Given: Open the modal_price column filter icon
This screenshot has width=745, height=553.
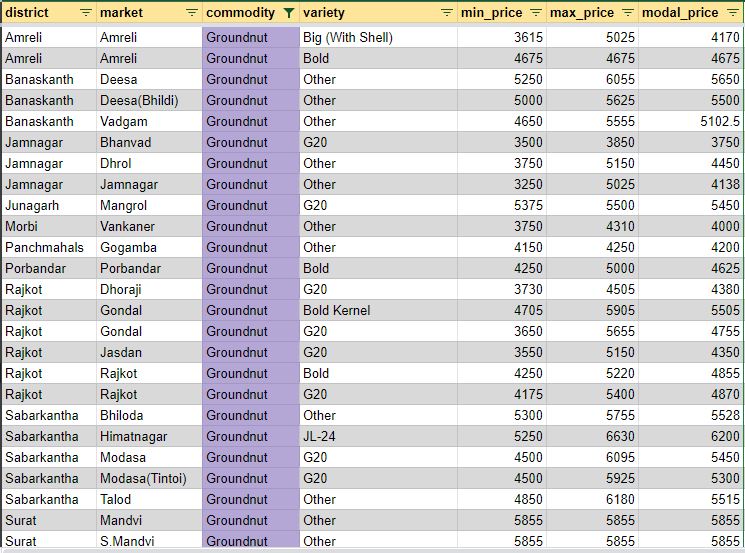Looking at the screenshot, I should tap(733, 13).
